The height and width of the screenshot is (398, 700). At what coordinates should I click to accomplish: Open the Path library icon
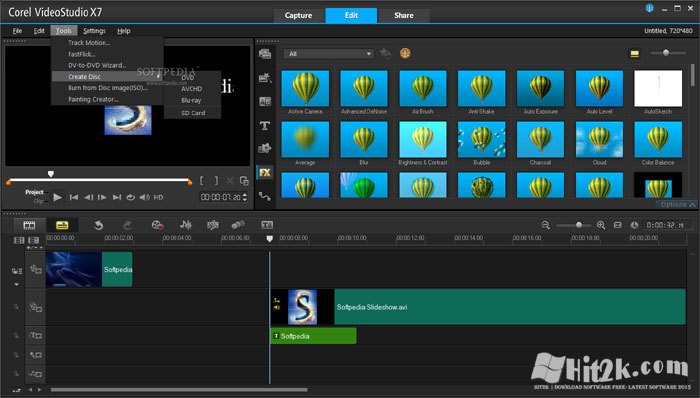pos(265,196)
